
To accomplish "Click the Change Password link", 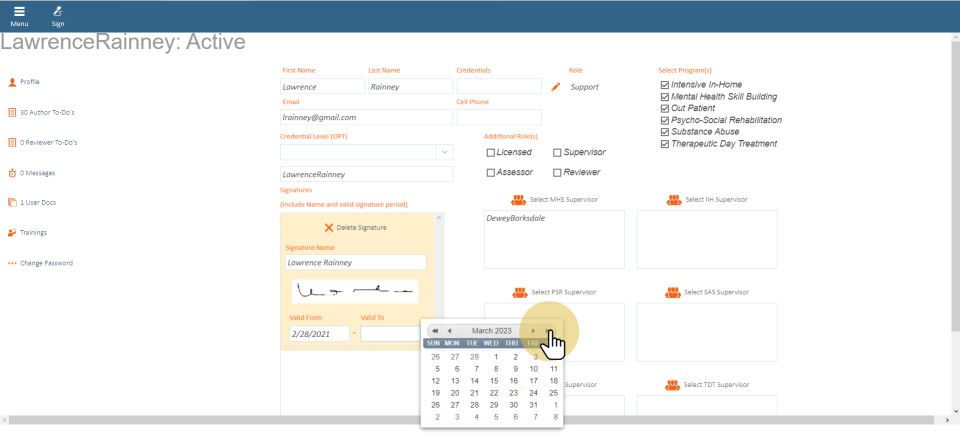I will click(46, 263).
